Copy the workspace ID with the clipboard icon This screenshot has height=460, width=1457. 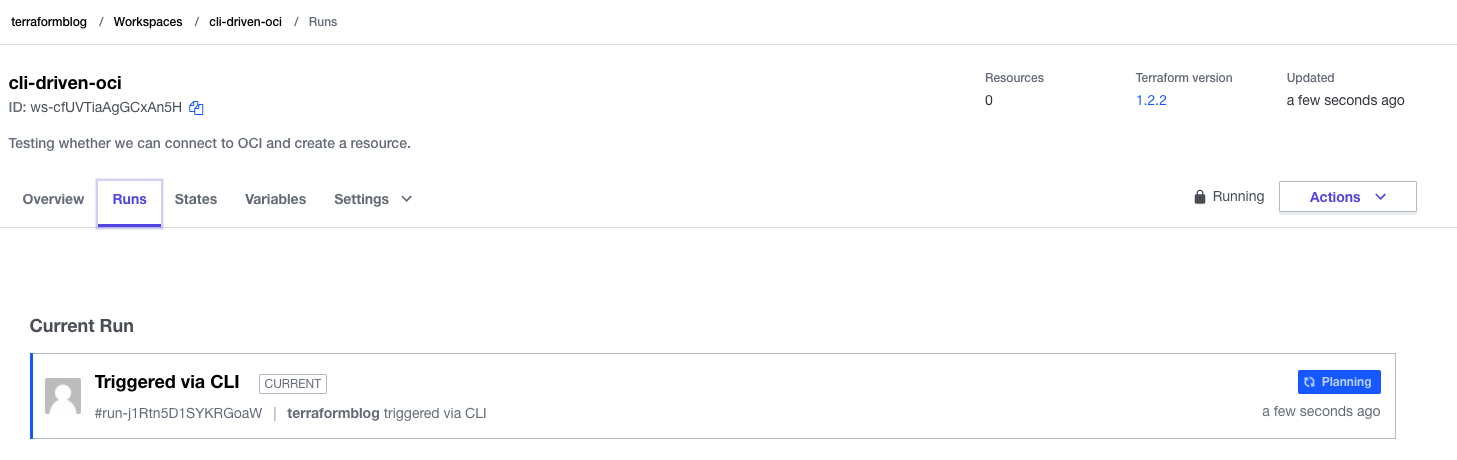point(197,108)
